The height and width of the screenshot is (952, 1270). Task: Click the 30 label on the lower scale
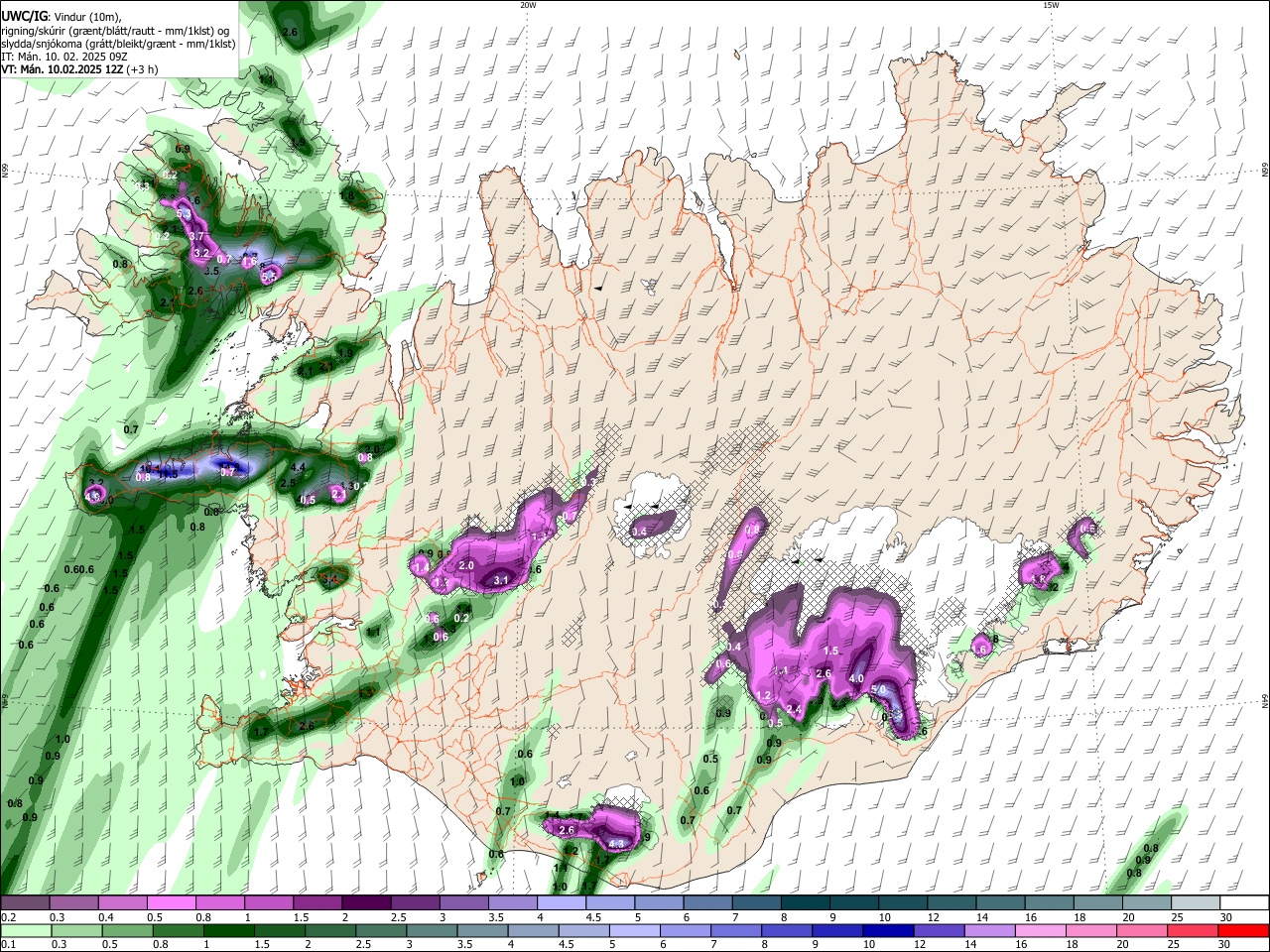point(1224,945)
